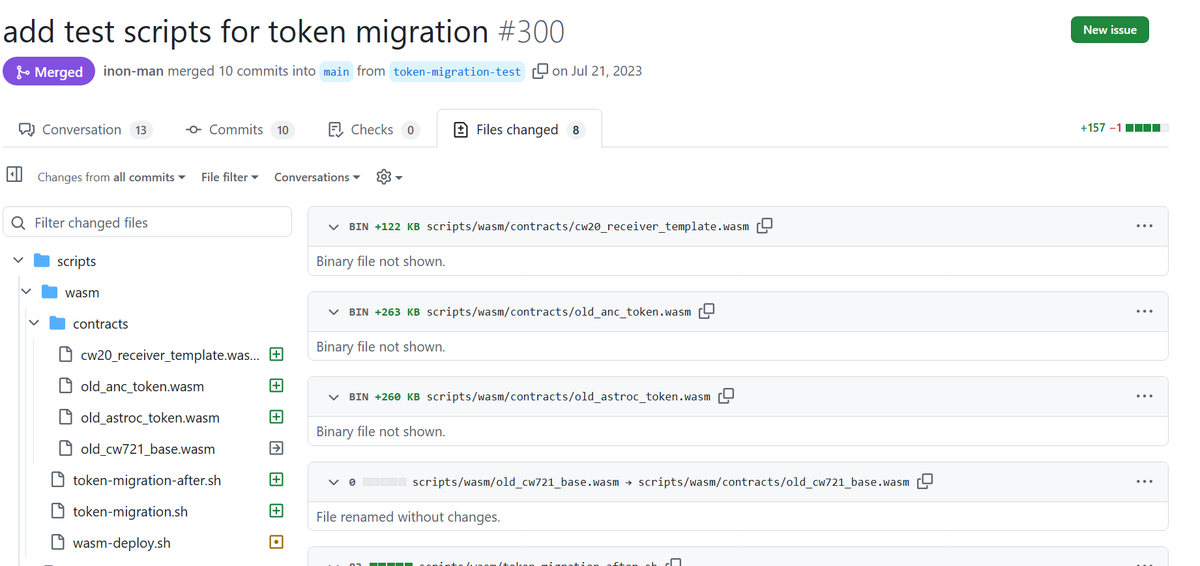Copy the token-migration-test branch name
Image resolution: width=1200 pixels, height=566 pixels.
pos(540,71)
